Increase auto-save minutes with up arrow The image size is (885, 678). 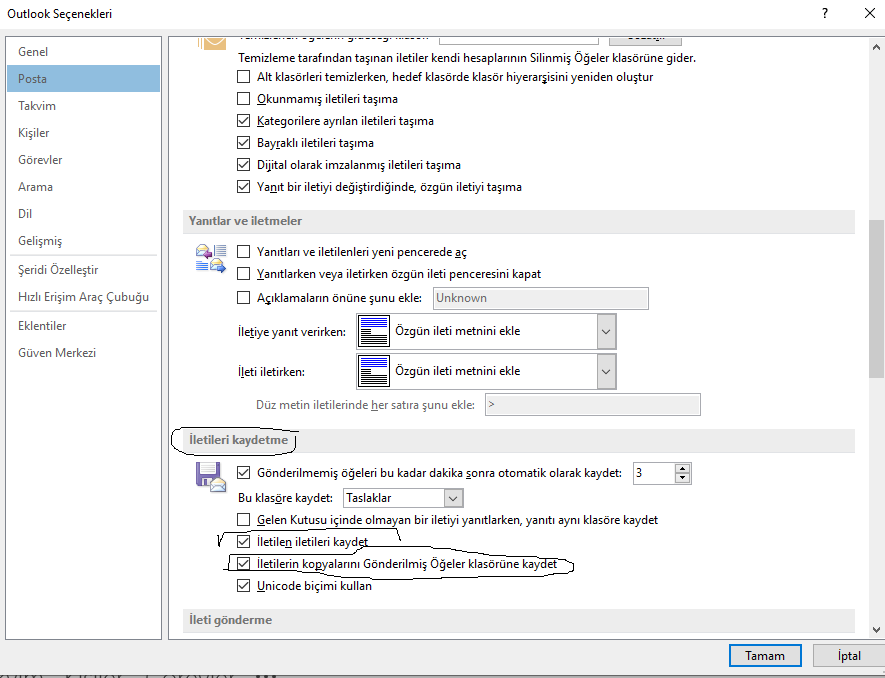[x=682, y=469]
